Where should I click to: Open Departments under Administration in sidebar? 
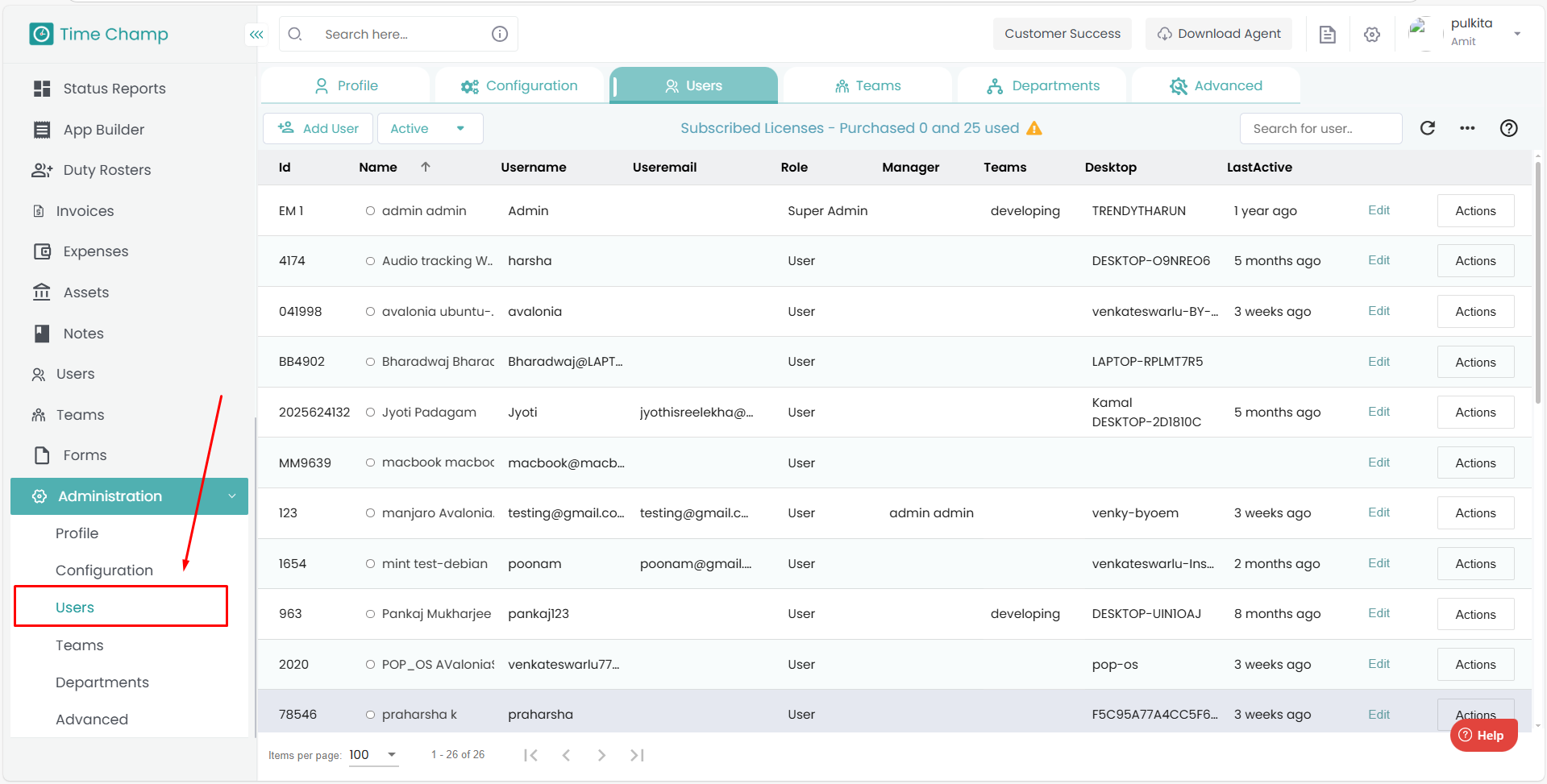(102, 682)
